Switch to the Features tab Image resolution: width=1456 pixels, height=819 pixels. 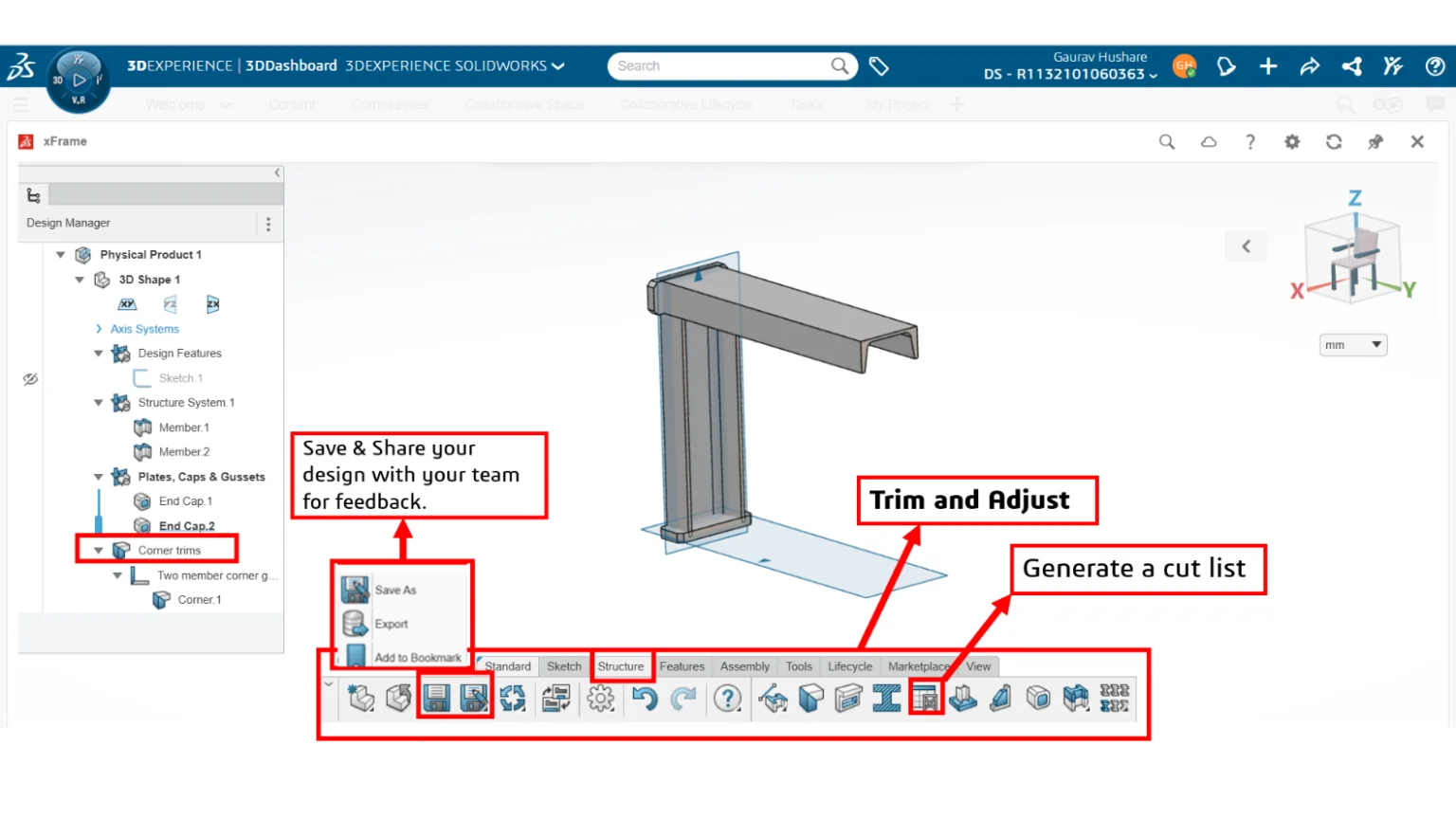(682, 666)
